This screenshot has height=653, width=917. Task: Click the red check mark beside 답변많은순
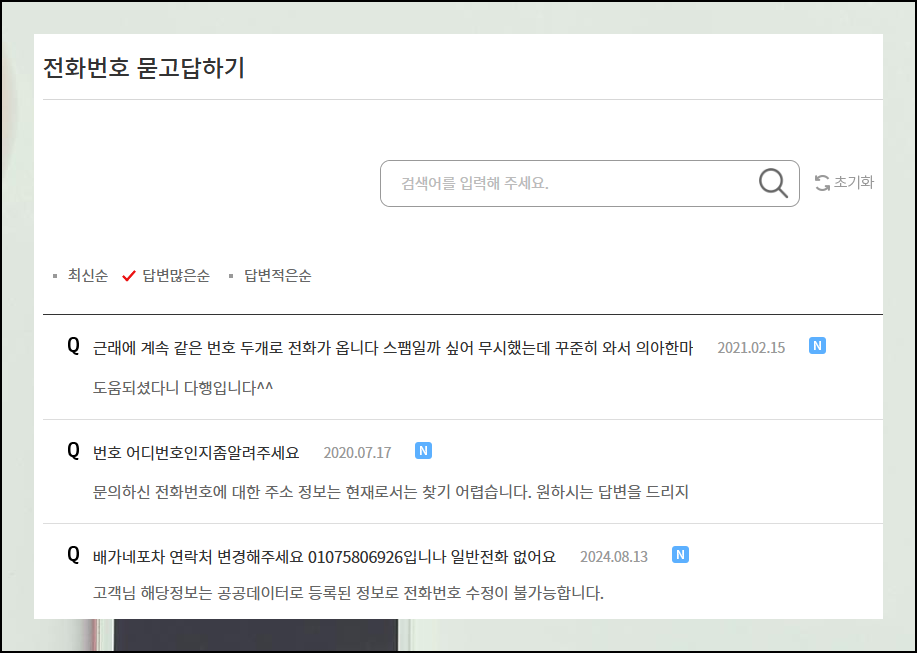tap(129, 275)
